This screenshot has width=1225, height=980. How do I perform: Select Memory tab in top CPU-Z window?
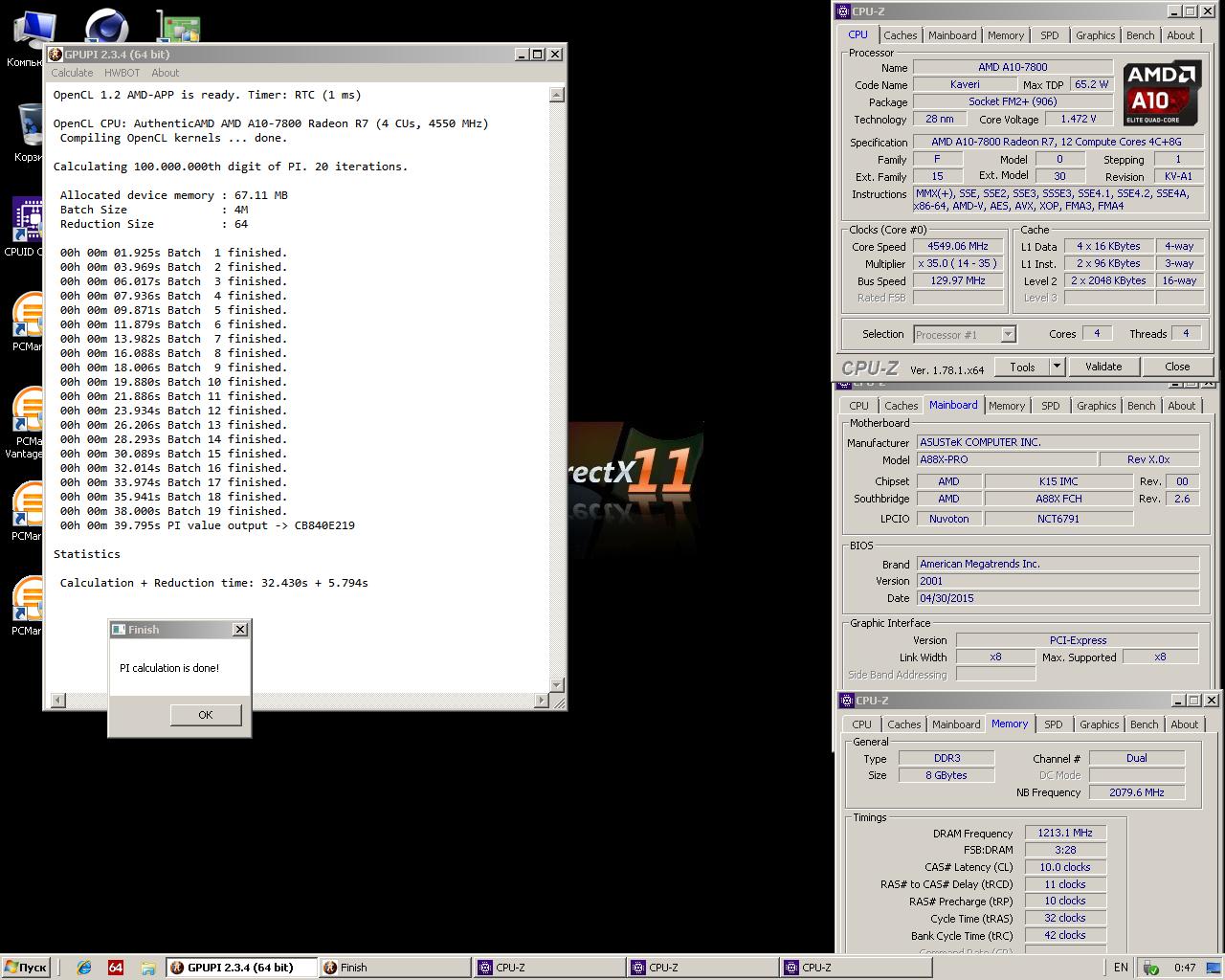coord(1006,35)
